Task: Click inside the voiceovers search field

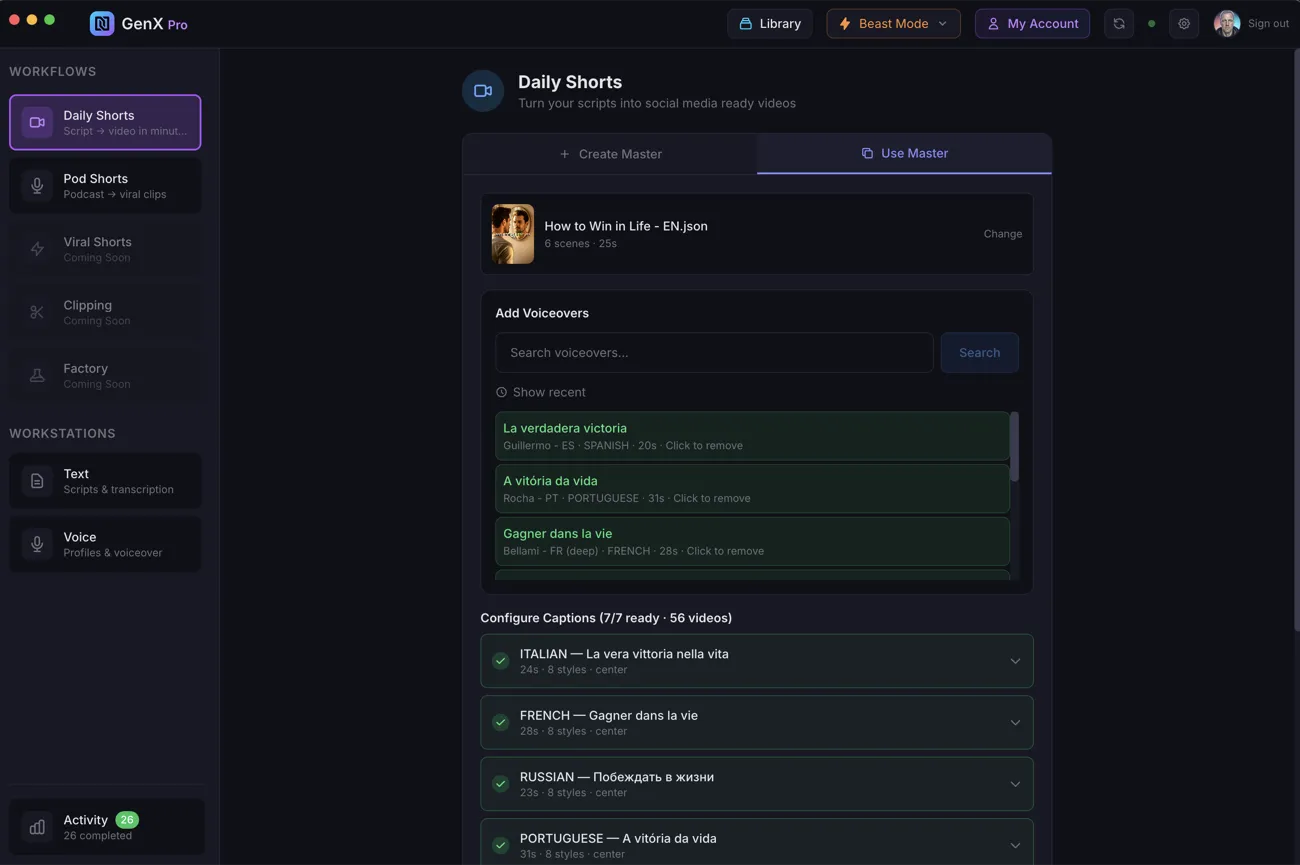Action: click(x=713, y=352)
